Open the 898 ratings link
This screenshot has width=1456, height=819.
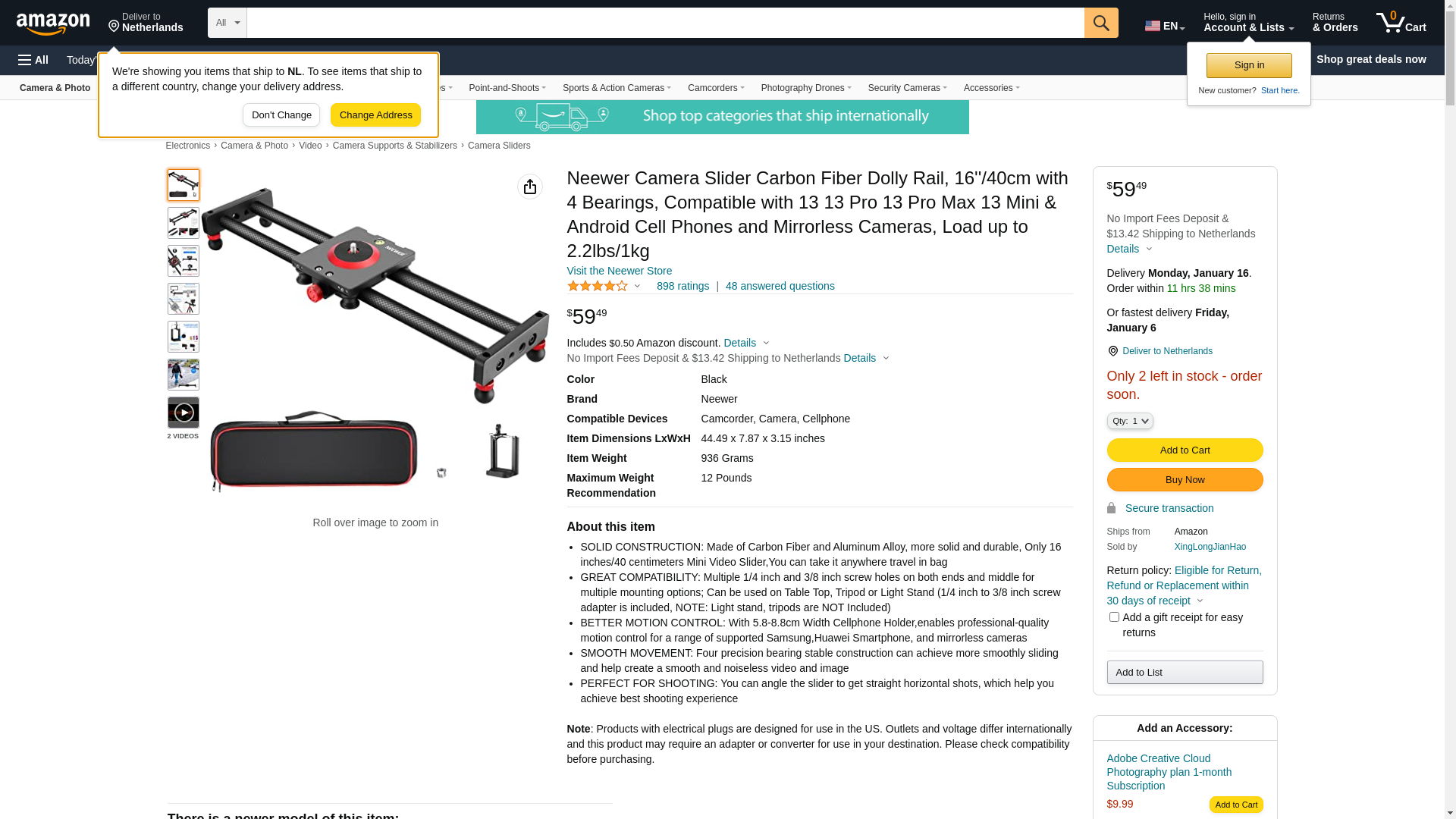pos(682,286)
